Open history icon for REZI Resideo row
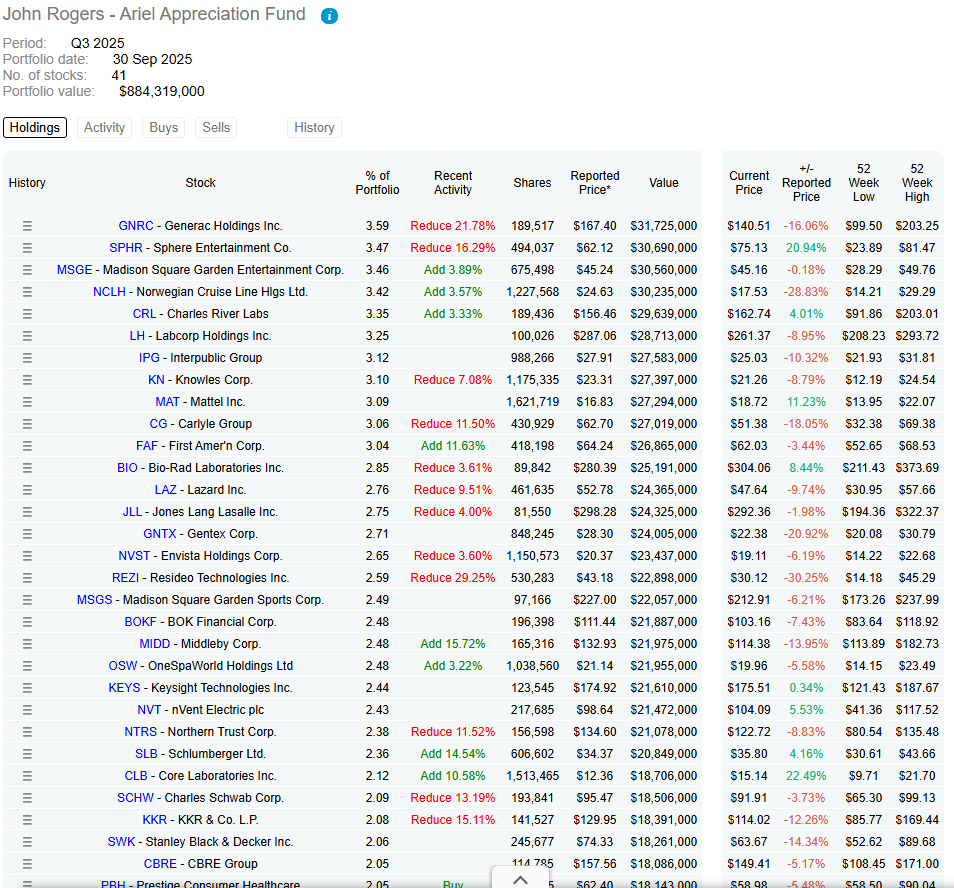Image resolution: width=954 pixels, height=888 pixels. pyautogui.click(x=27, y=578)
